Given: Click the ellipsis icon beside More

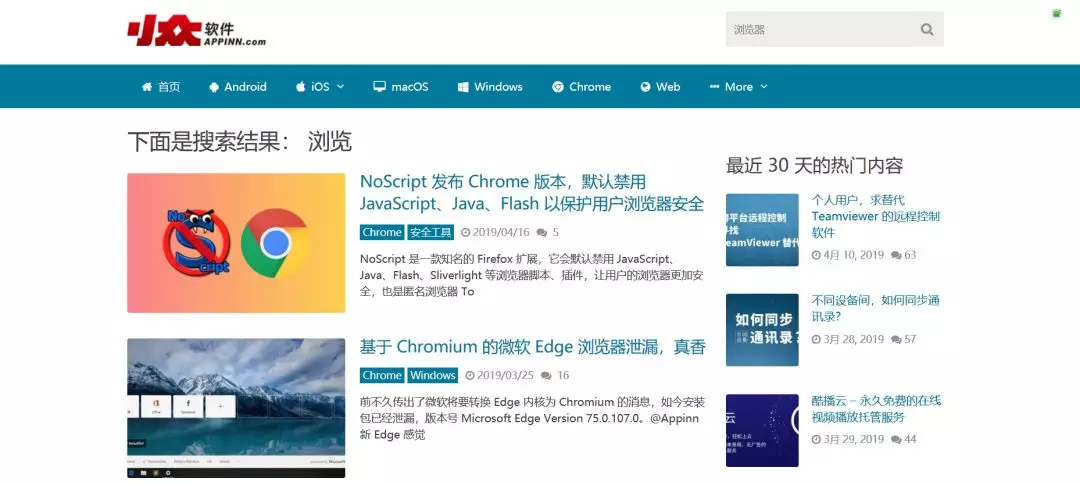Looking at the screenshot, I should [714, 87].
